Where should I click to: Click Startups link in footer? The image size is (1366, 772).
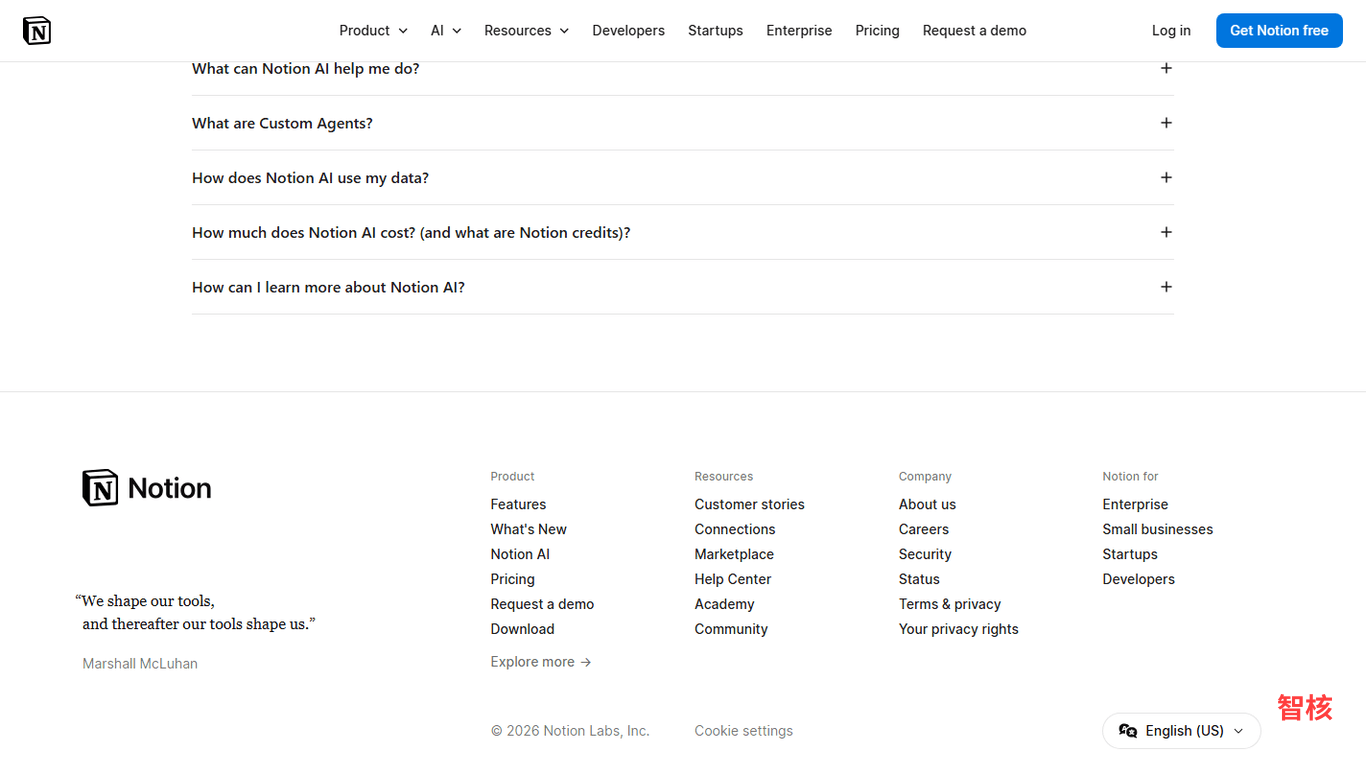click(1130, 555)
